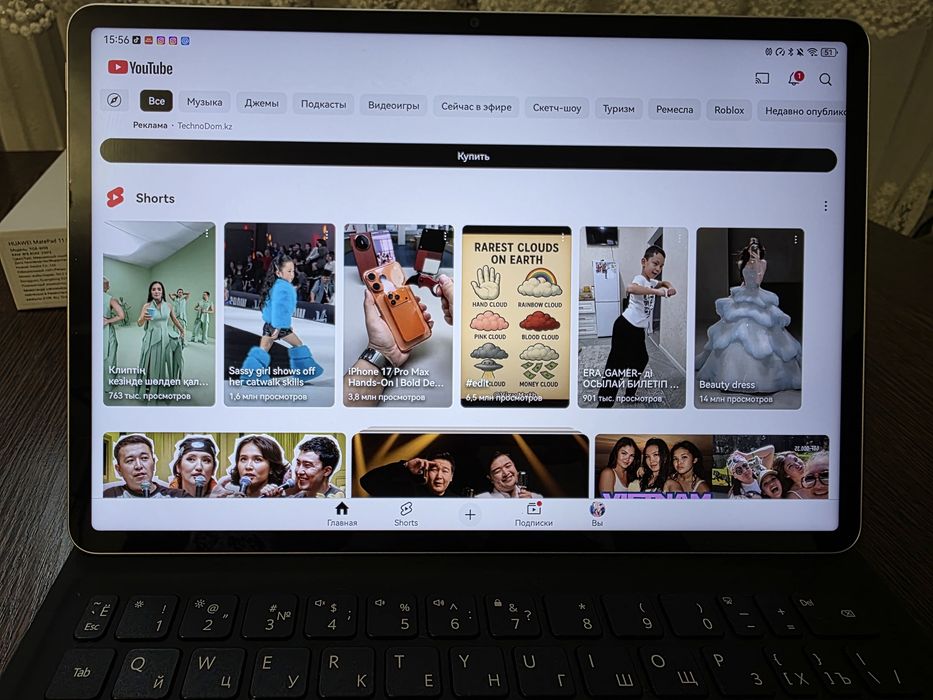
Task: Go to Главная home tab
Action: pyautogui.click(x=342, y=514)
